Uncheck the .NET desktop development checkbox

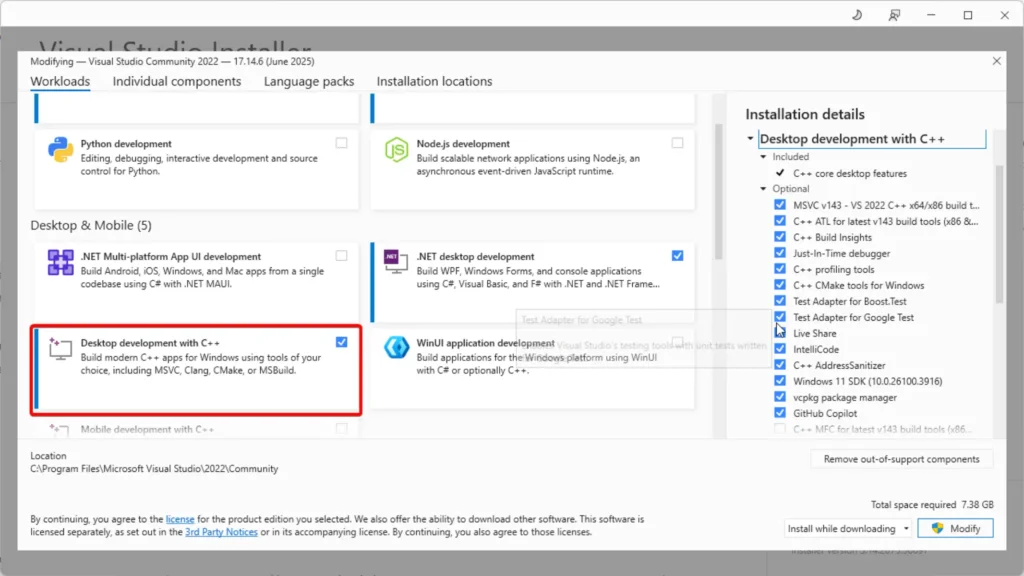coord(677,256)
